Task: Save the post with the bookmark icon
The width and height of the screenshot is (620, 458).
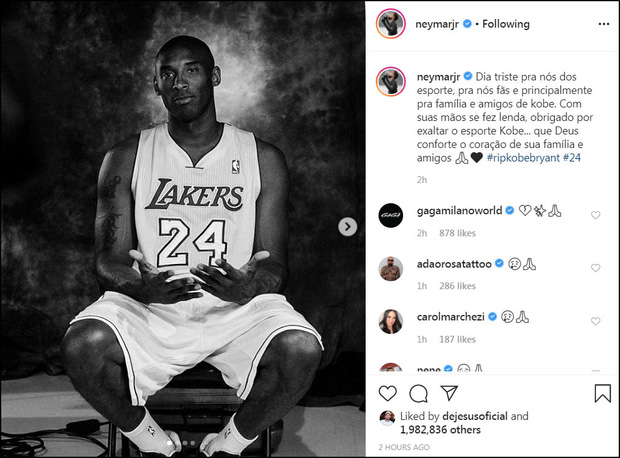Action: coord(602,394)
